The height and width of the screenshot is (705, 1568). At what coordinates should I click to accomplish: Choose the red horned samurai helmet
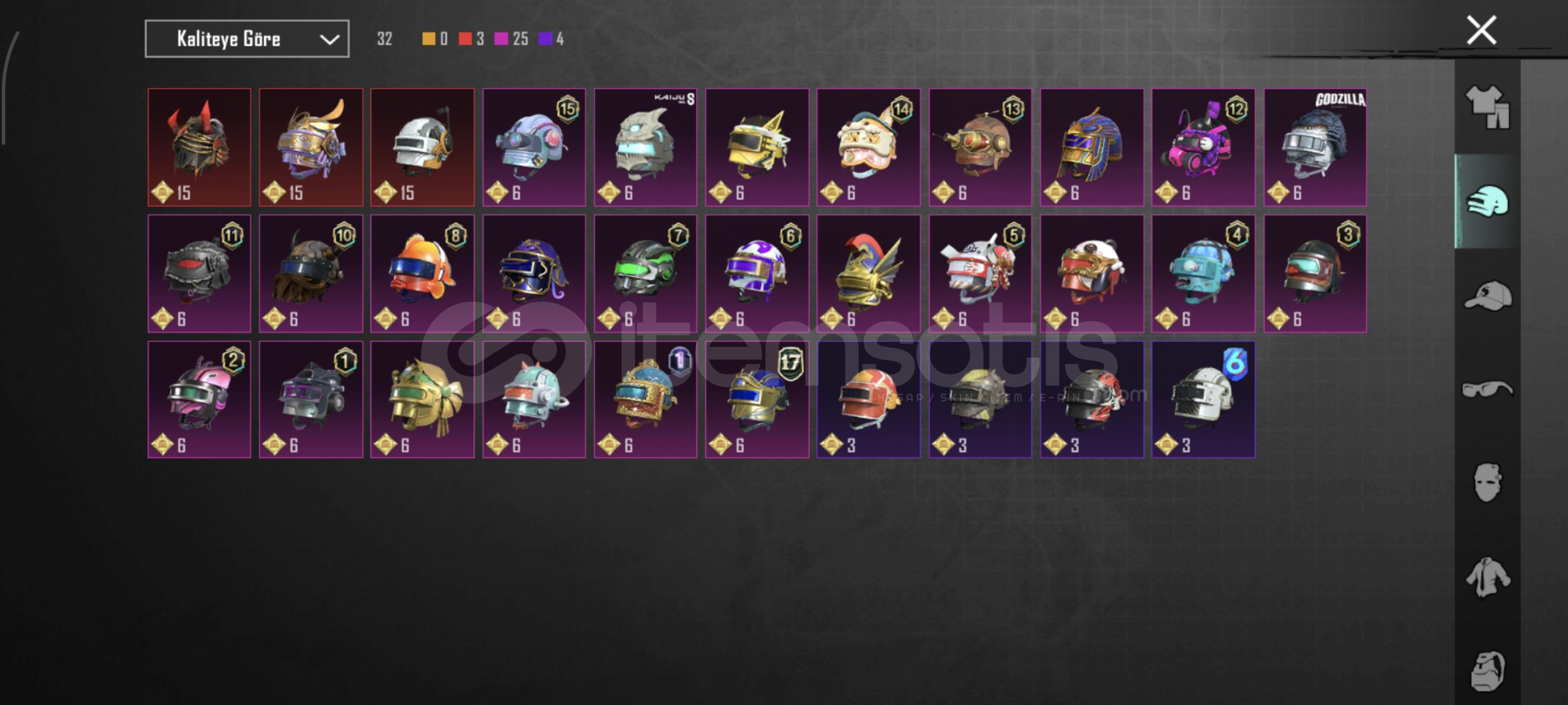tap(199, 148)
